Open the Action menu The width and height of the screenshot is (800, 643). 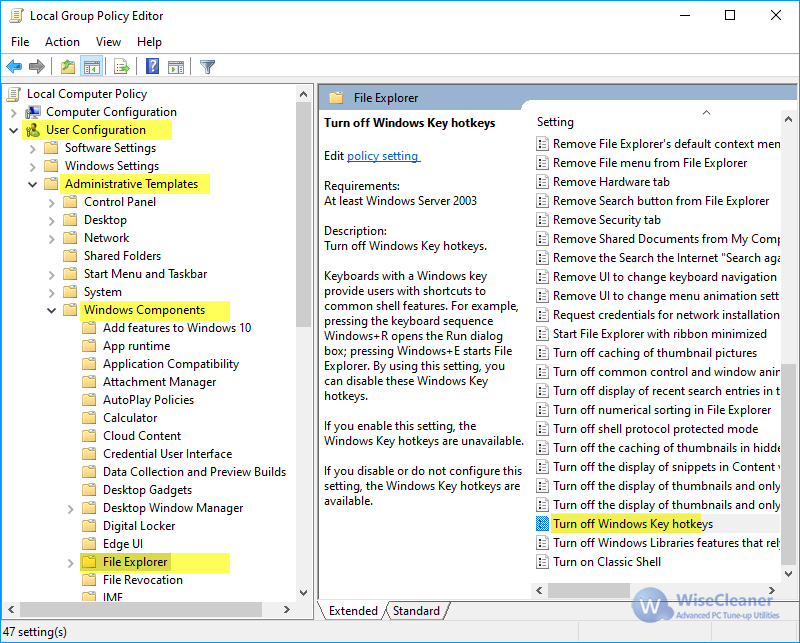click(62, 42)
